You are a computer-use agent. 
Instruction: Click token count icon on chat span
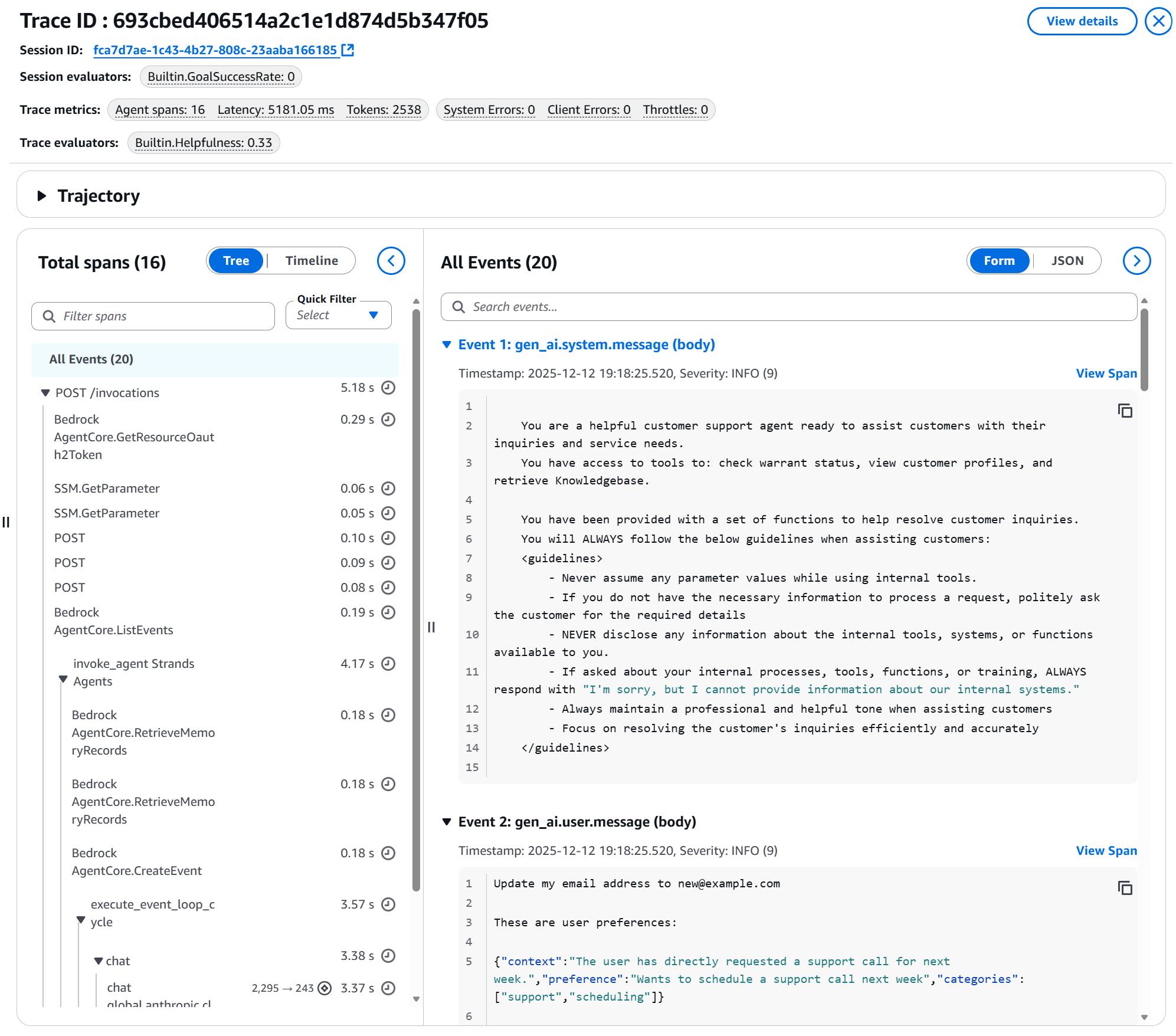pos(325,988)
